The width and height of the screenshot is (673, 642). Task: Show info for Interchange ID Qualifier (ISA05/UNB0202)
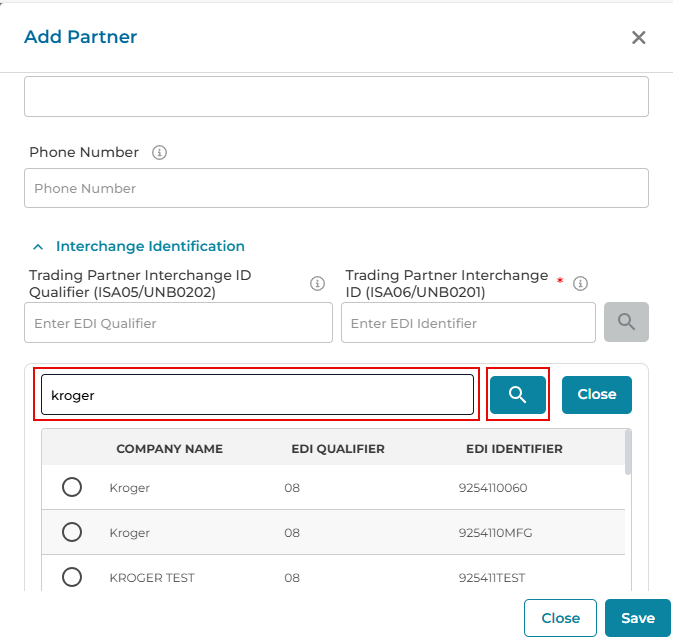pos(317,283)
